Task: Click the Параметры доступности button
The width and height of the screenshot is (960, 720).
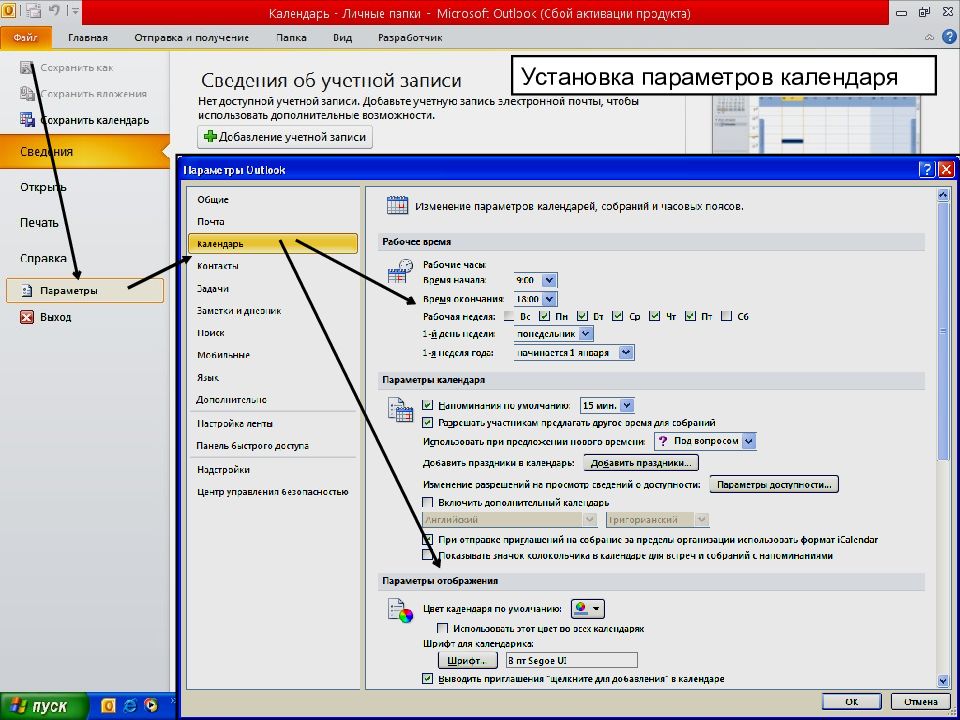Action: [x=774, y=484]
